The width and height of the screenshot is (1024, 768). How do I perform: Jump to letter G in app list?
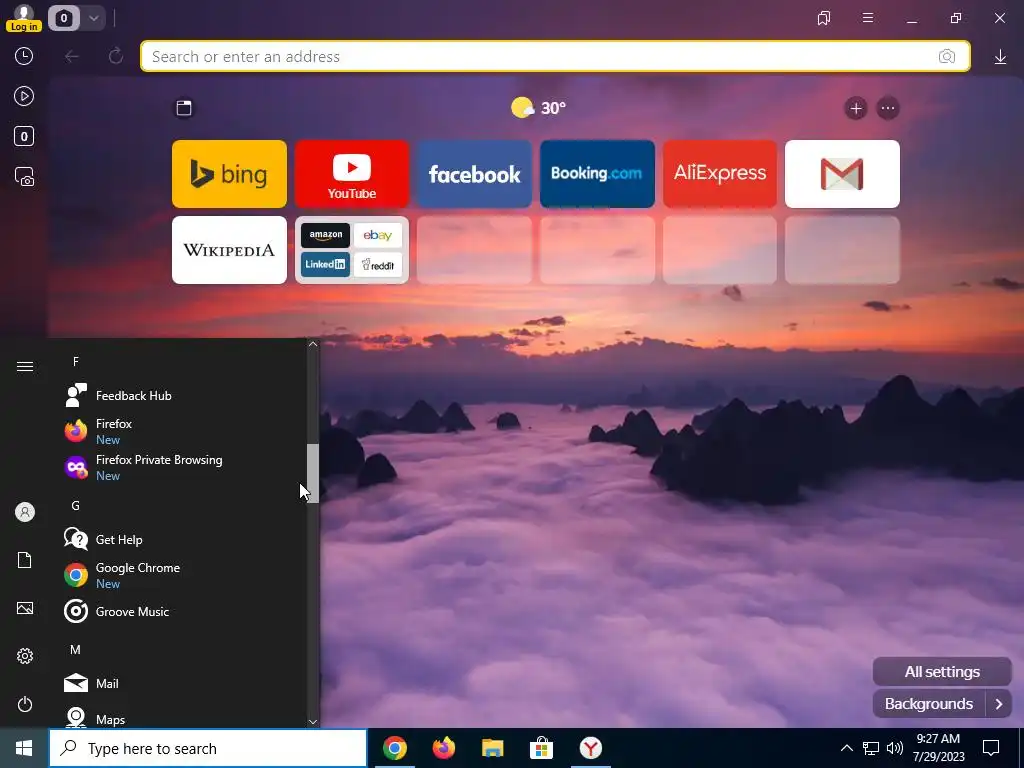(75, 505)
